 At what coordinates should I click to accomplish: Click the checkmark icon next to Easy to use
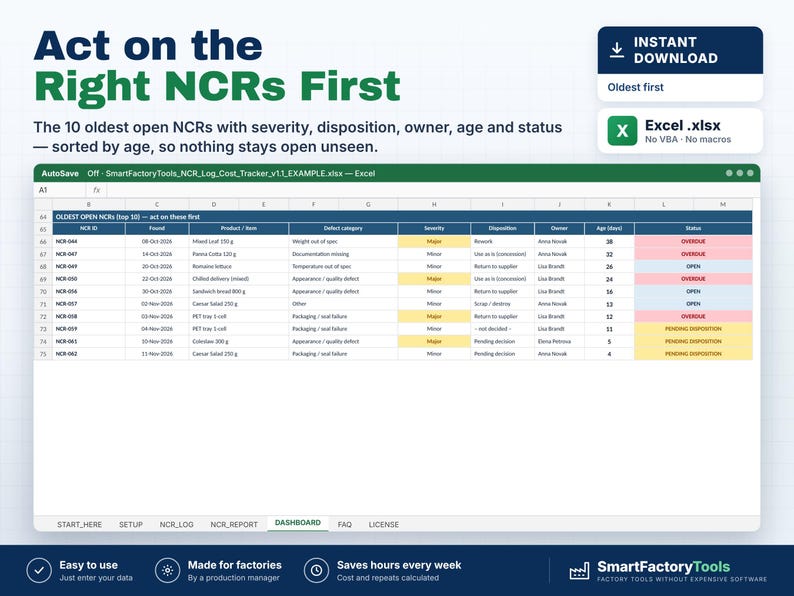tap(39, 570)
